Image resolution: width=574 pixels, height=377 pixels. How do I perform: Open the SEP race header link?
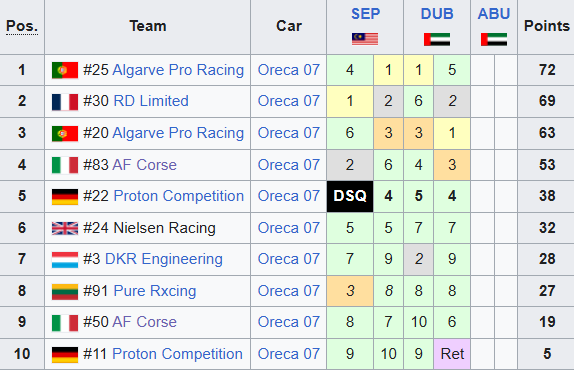pyautogui.click(x=365, y=14)
